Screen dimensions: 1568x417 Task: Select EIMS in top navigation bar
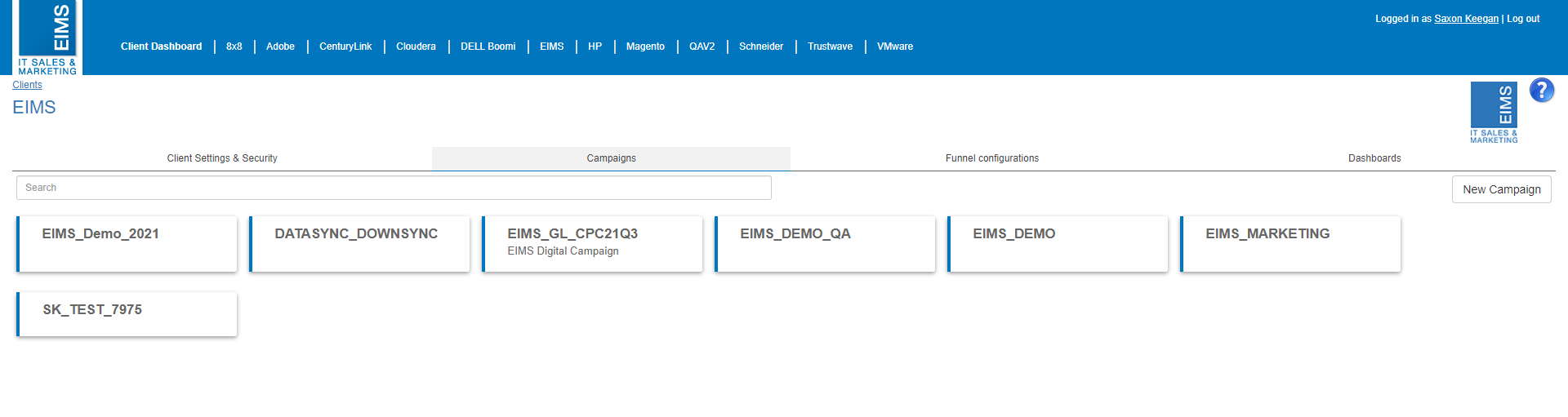coord(552,47)
